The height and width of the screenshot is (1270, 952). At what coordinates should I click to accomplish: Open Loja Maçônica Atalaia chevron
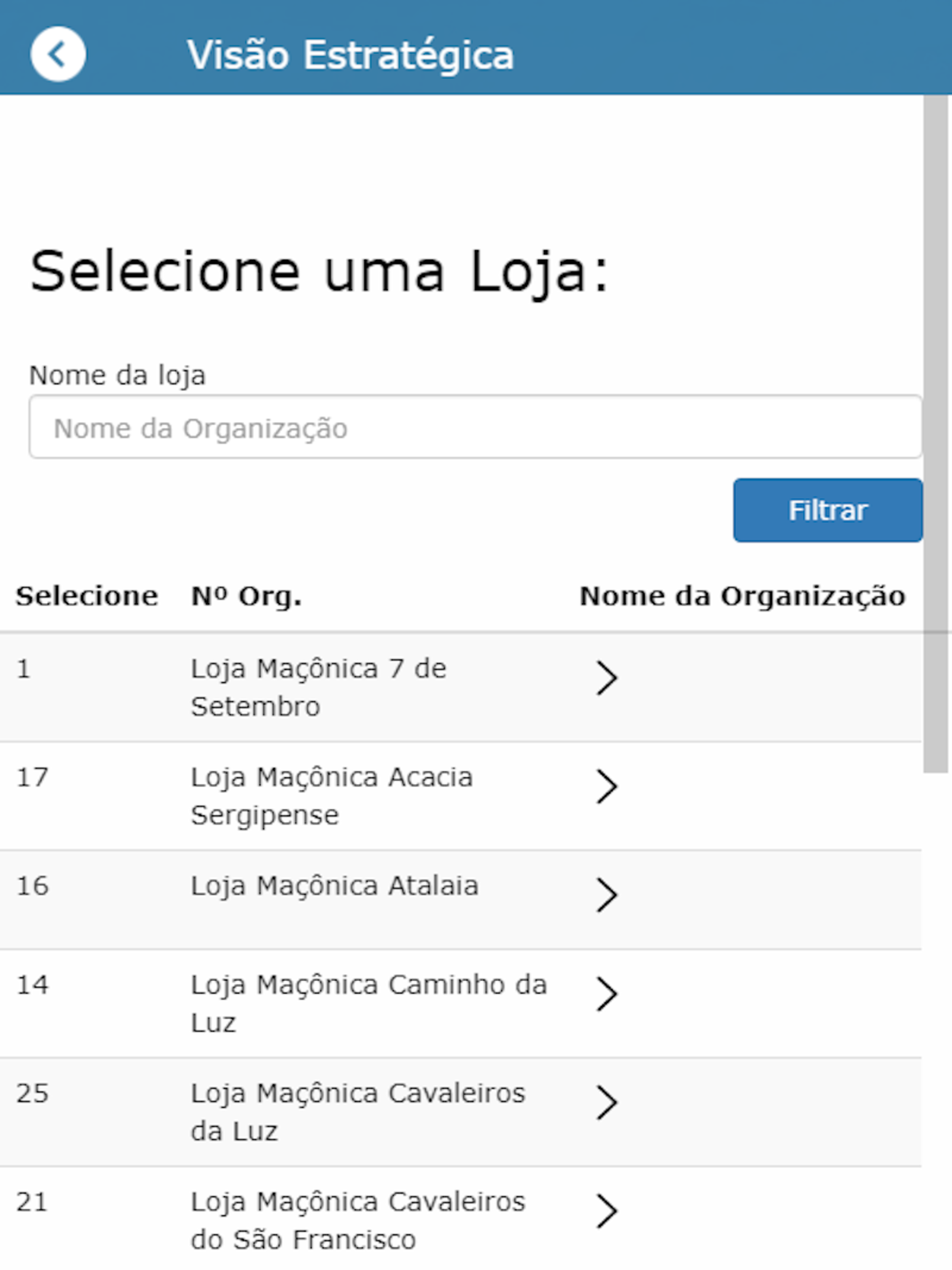[x=606, y=895]
